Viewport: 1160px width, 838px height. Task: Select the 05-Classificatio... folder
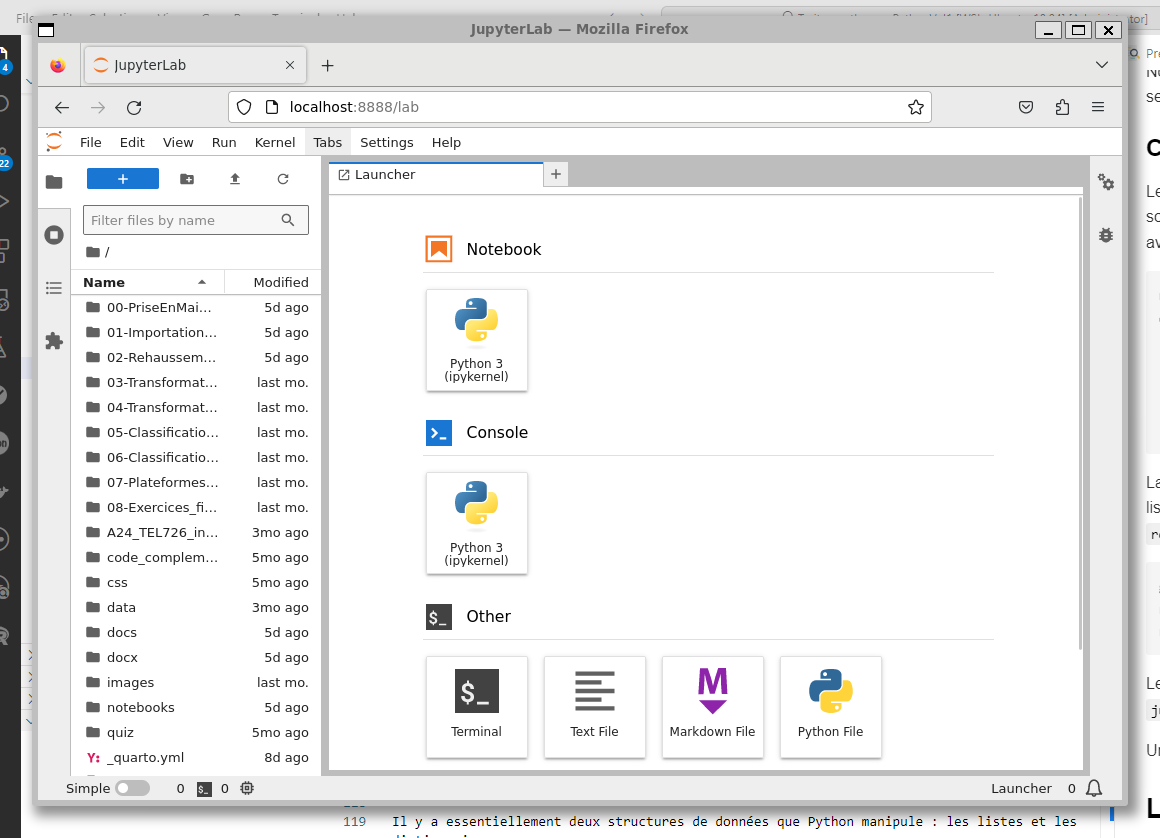pos(197,433)
